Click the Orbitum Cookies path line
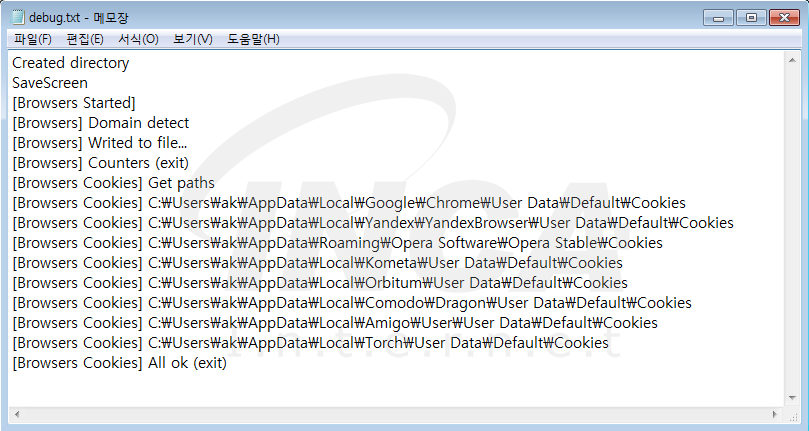The image size is (809, 431). tap(320, 283)
